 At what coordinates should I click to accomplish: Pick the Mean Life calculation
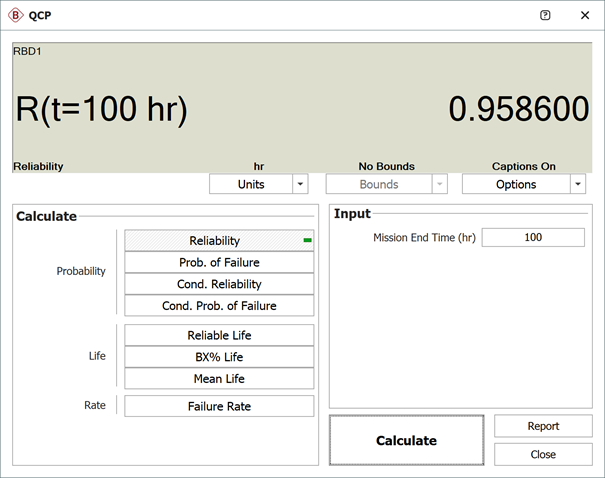(x=219, y=379)
